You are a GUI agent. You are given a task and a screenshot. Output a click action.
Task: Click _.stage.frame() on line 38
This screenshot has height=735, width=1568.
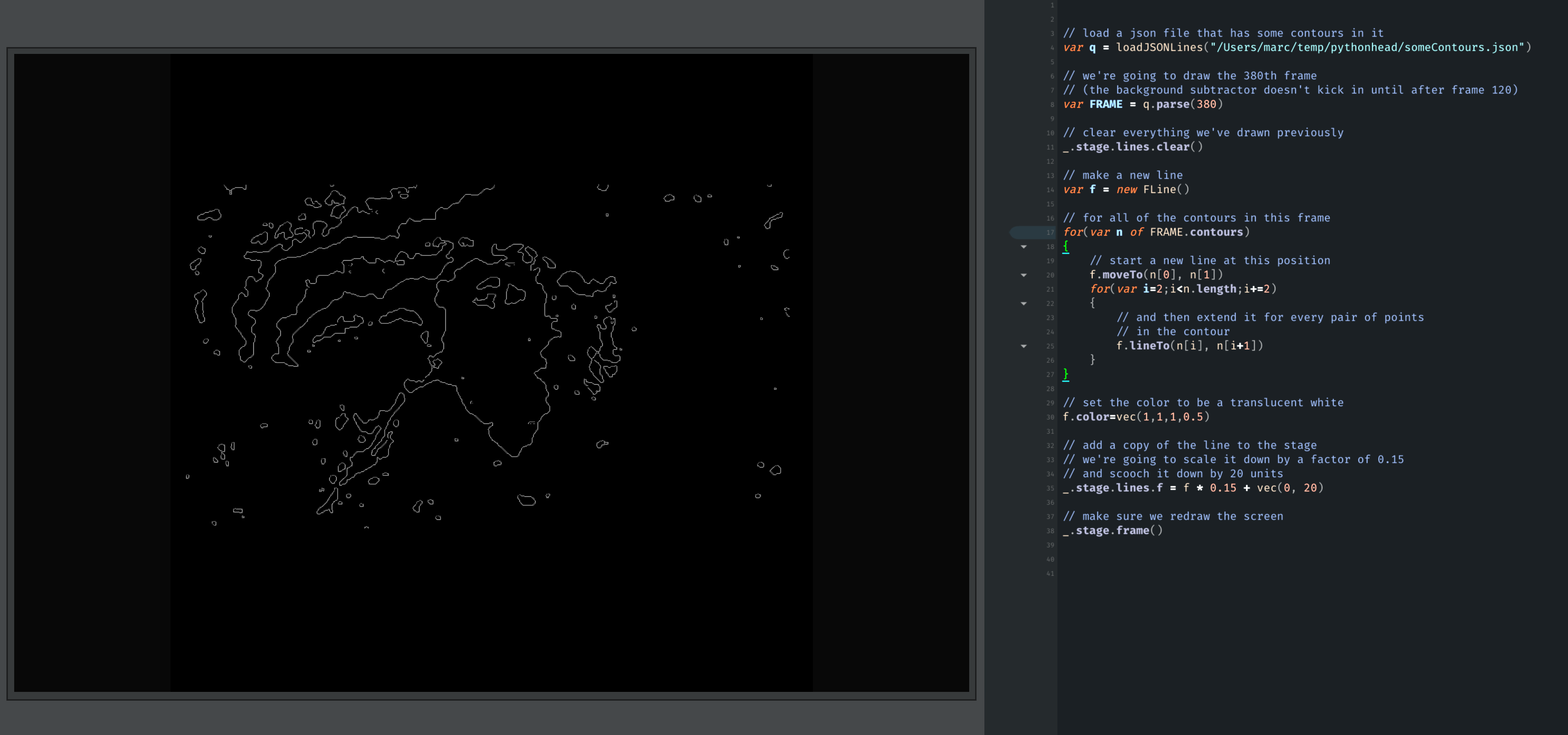click(x=1112, y=531)
